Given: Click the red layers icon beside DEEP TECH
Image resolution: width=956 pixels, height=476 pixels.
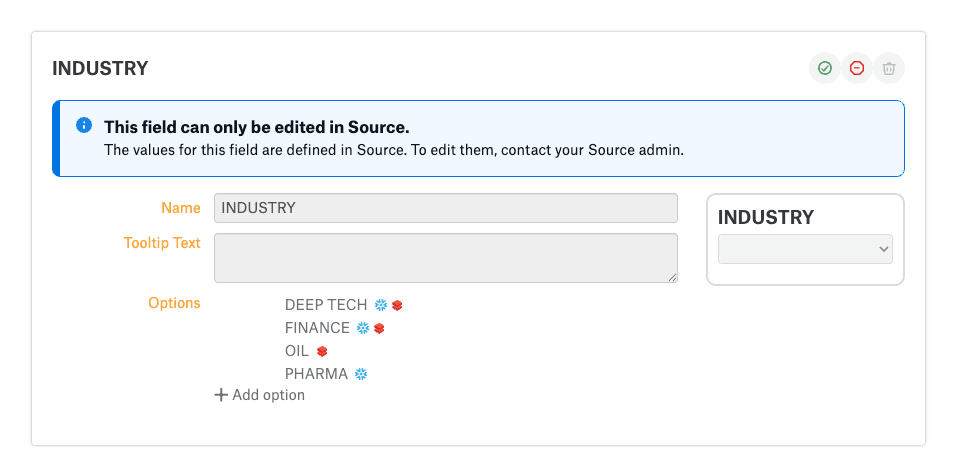Looking at the screenshot, I should (397, 305).
